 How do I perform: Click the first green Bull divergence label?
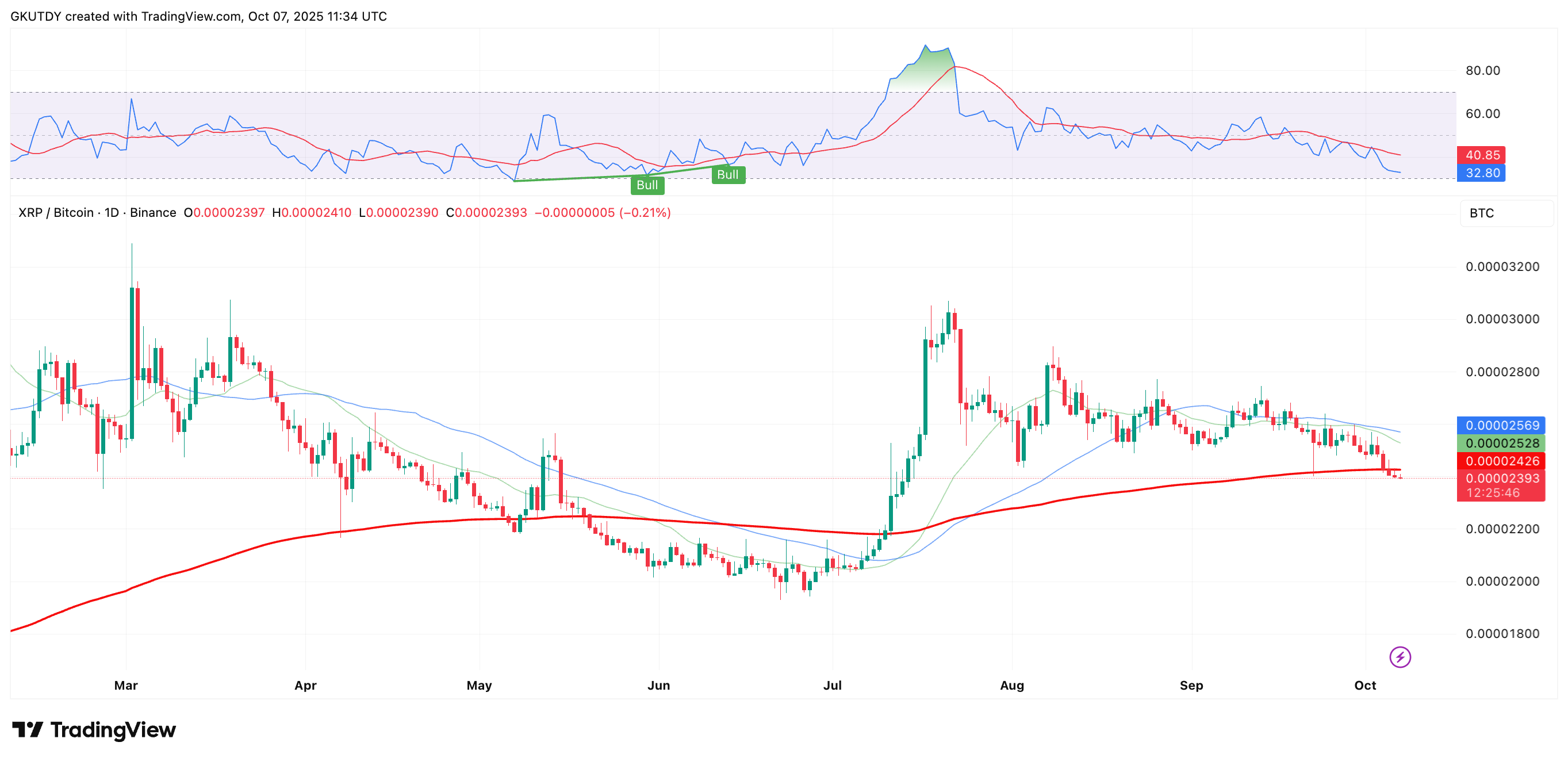point(647,185)
